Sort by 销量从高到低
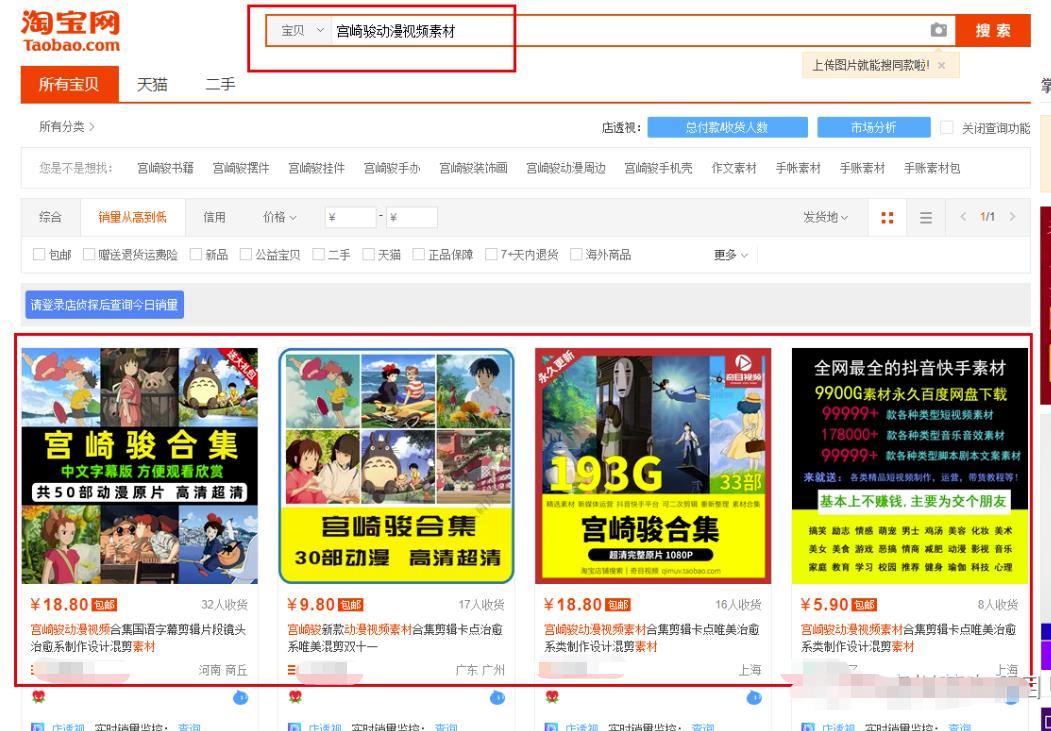The width and height of the screenshot is (1051, 731). (x=133, y=217)
